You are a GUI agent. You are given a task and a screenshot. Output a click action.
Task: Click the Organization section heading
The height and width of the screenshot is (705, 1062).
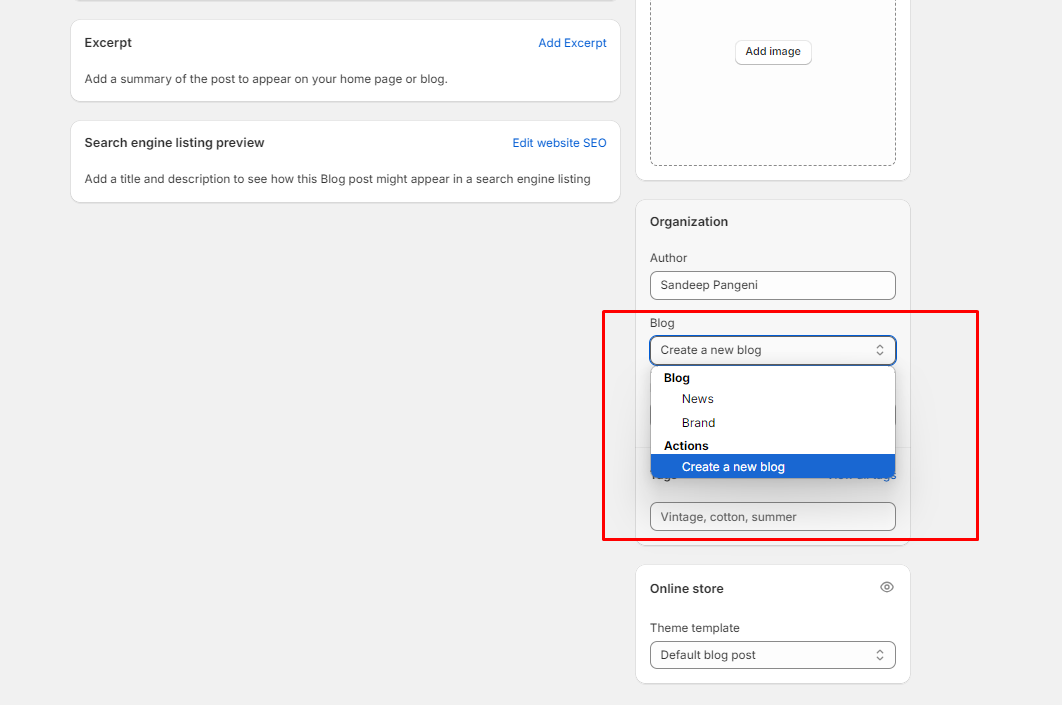[x=689, y=222]
